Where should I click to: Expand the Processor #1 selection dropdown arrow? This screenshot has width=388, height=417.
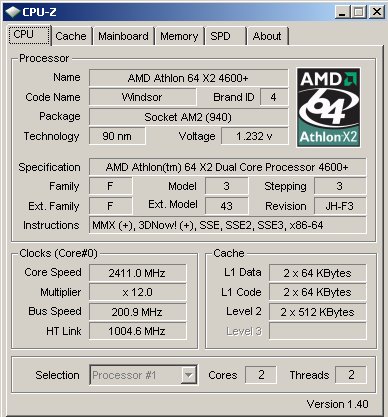click(189, 375)
